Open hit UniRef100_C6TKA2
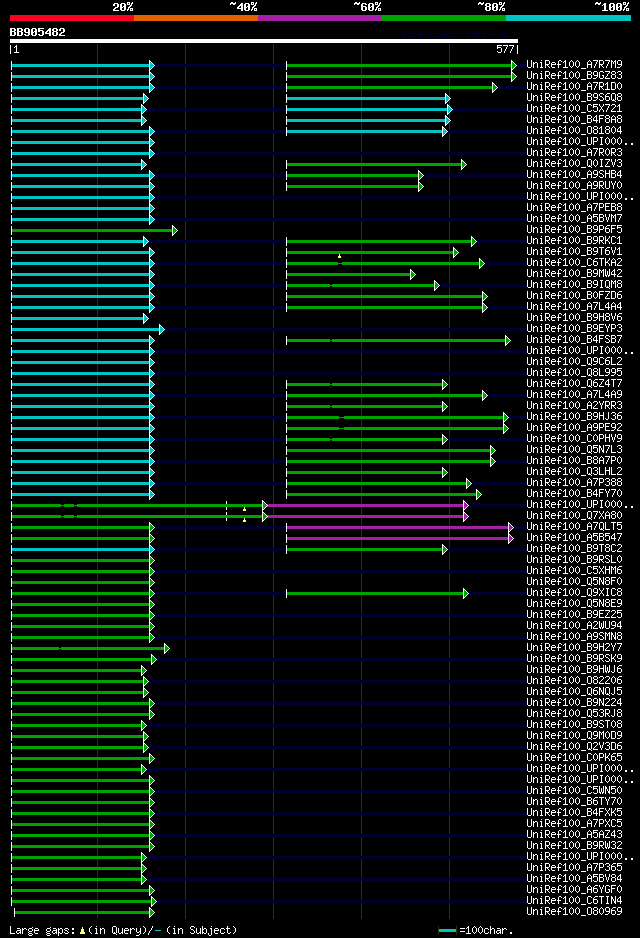Viewport: 640px width, 938px height. (x=574, y=263)
